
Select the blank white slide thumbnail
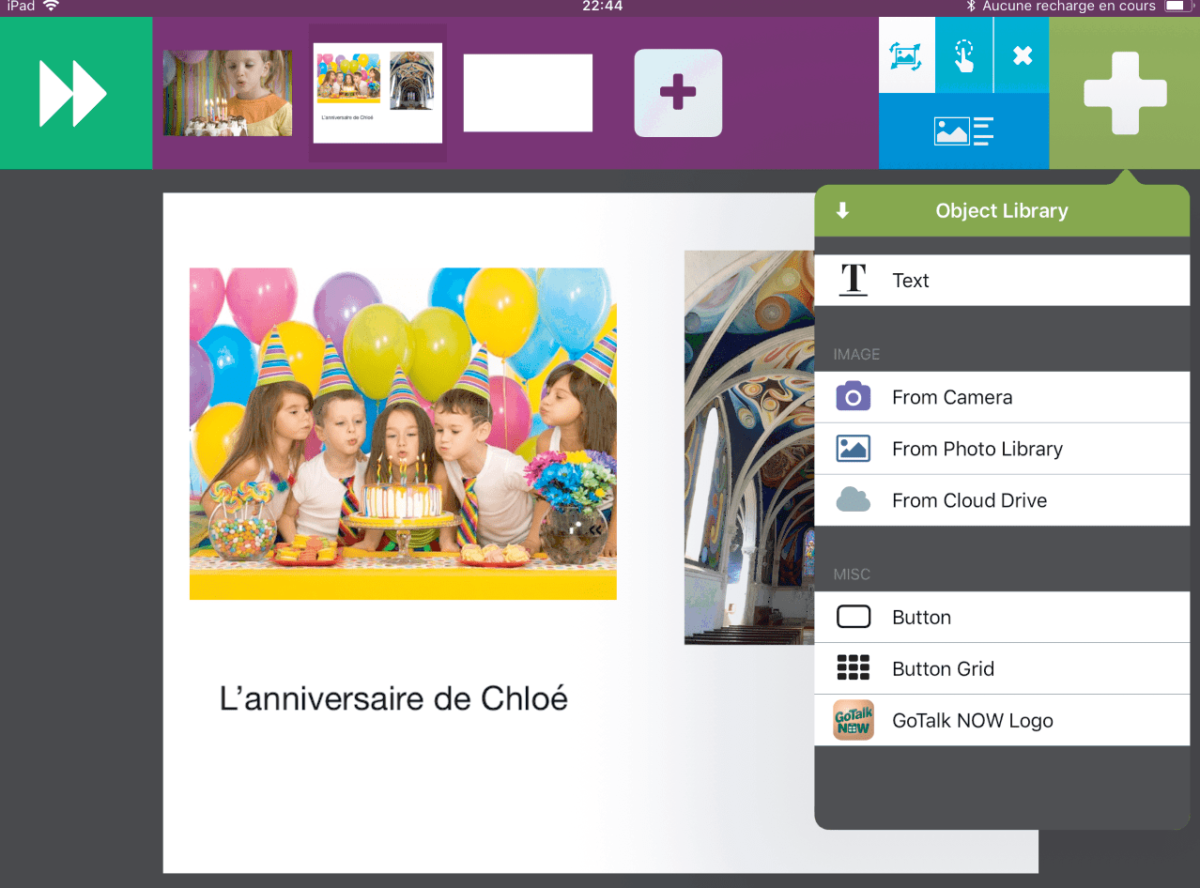[528, 93]
